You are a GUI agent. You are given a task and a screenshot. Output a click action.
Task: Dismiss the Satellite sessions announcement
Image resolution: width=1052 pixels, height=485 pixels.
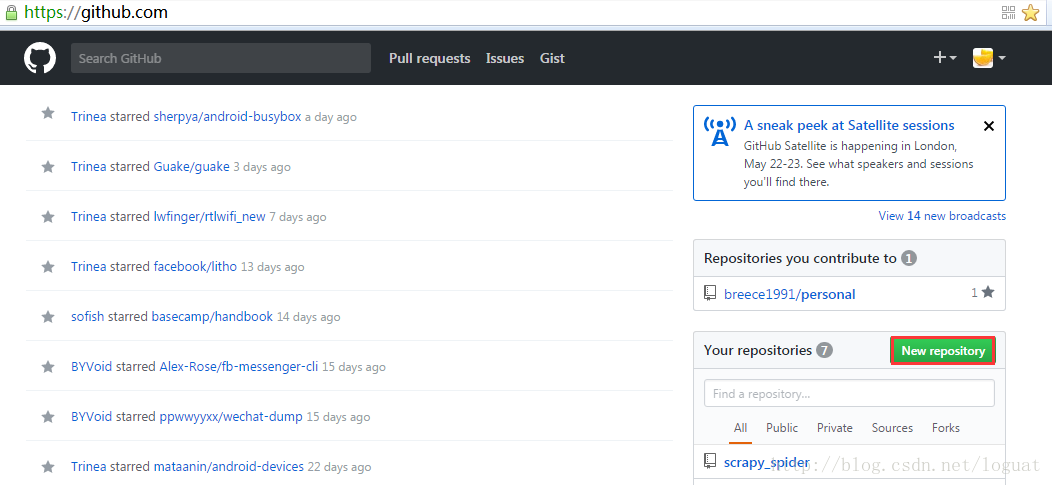pyautogui.click(x=988, y=126)
